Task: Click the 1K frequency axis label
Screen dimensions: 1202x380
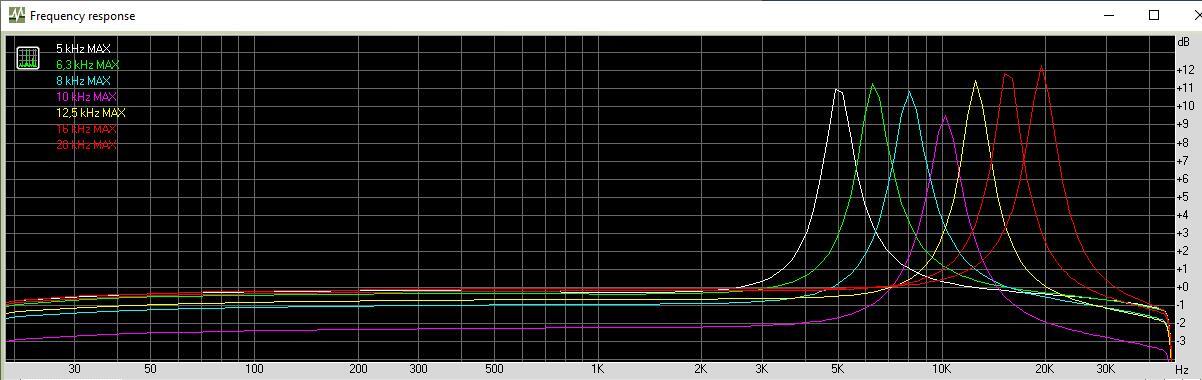Action: coord(597,369)
